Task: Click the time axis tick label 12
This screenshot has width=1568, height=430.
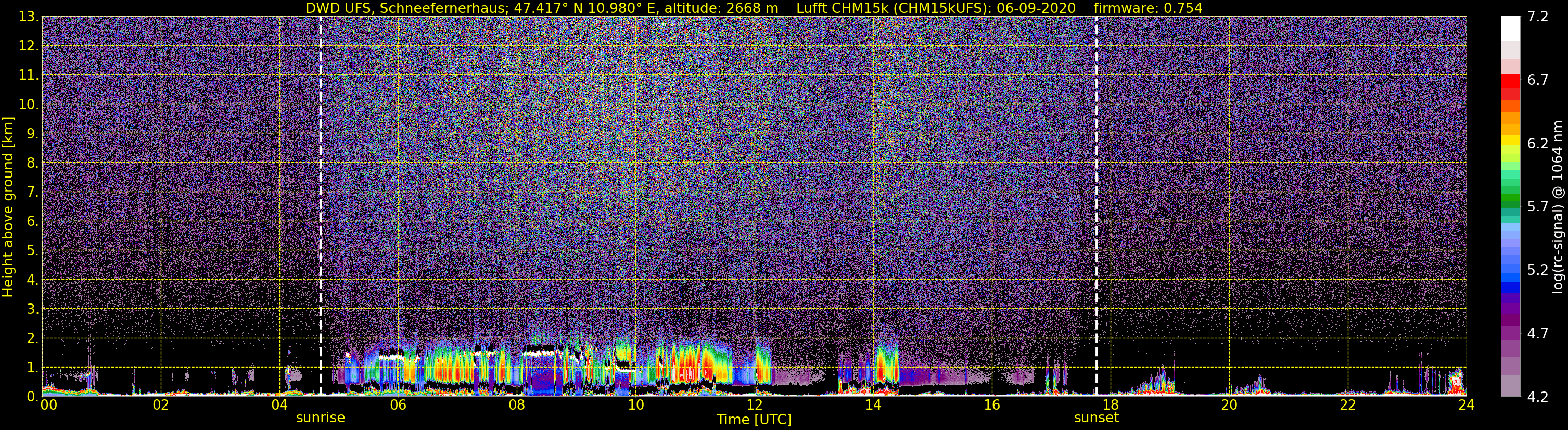Action: 754,405
